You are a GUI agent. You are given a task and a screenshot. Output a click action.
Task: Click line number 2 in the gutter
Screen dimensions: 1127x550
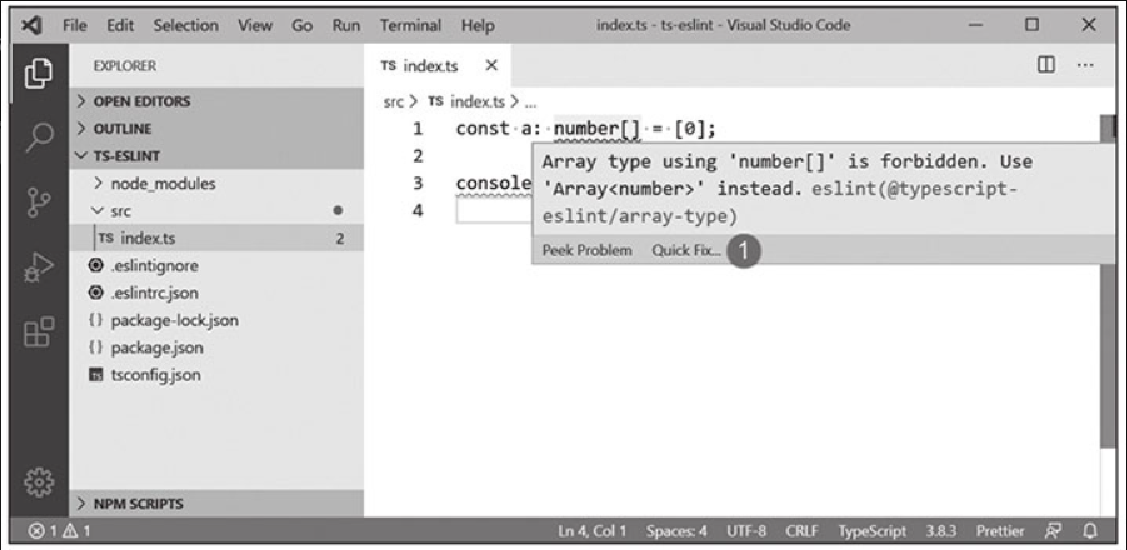(418, 156)
